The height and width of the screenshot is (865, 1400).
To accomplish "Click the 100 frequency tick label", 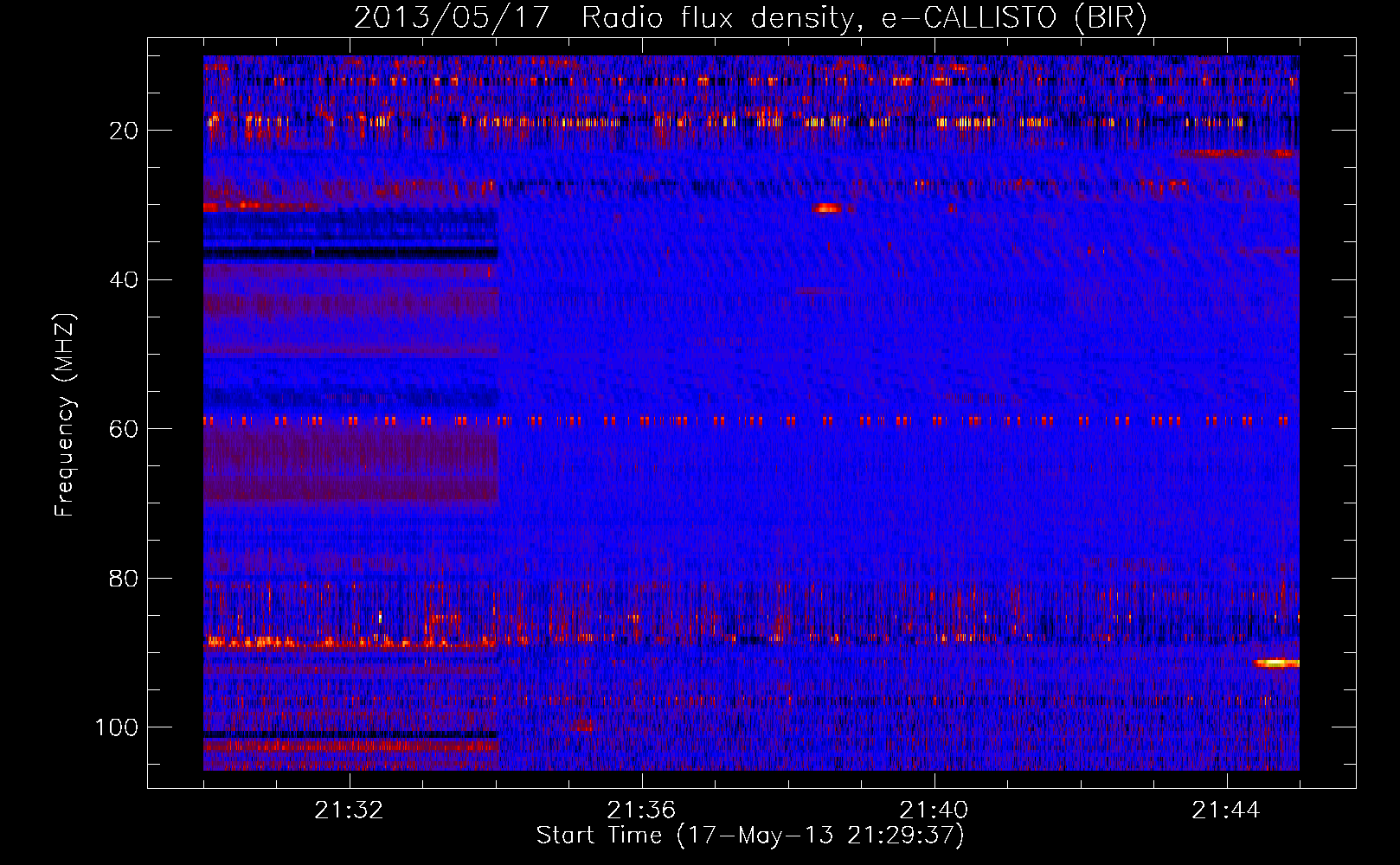I will (117, 727).
